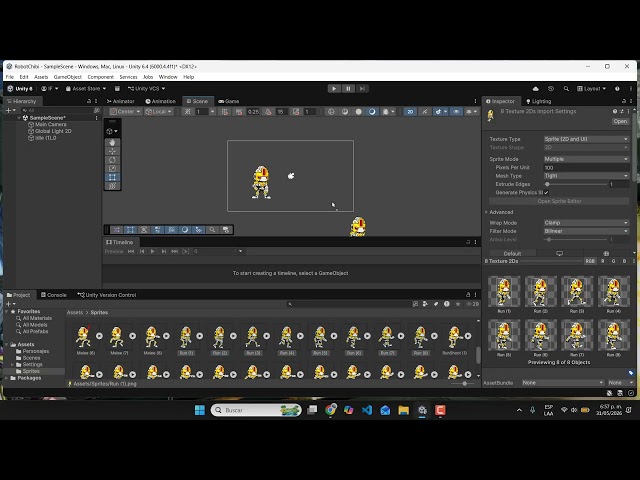
Task: Select the Sprites folder
Action: (x=31, y=371)
